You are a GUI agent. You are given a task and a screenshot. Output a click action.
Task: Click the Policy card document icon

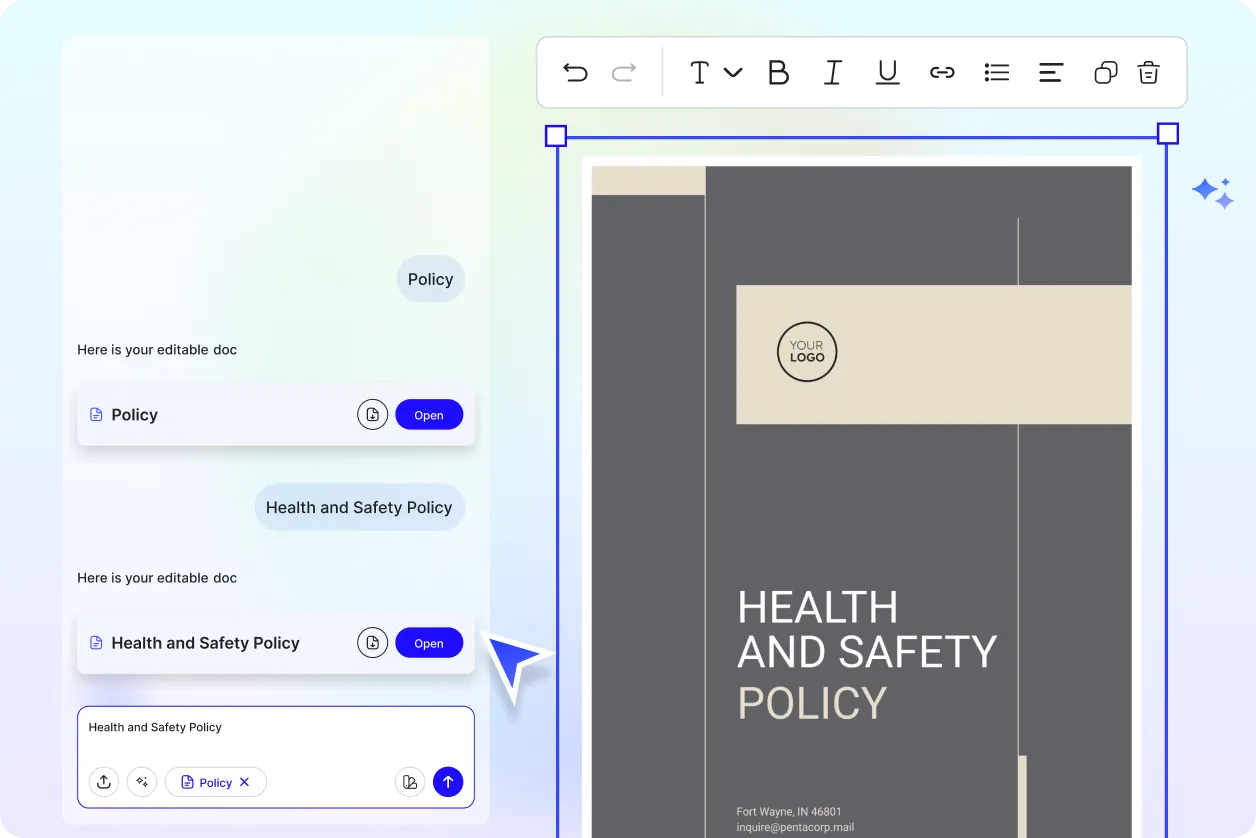pyautogui.click(x=96, y=415)
